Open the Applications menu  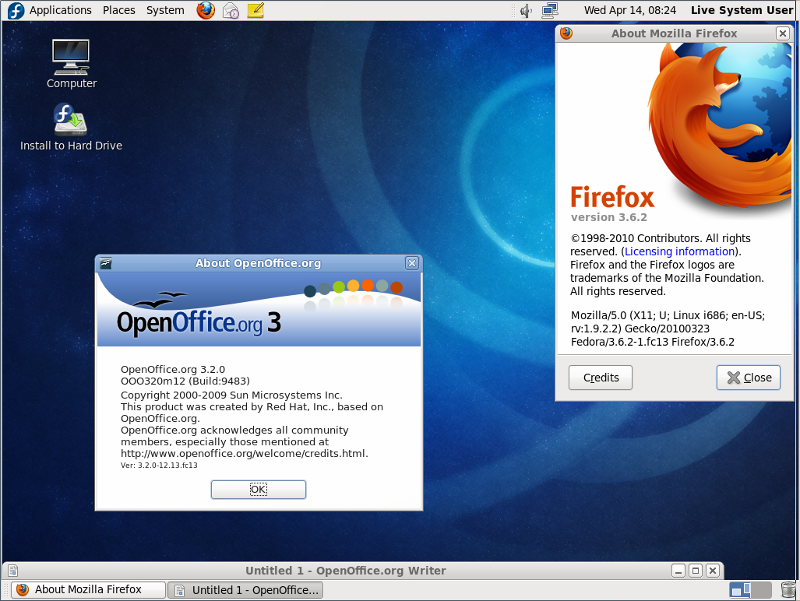point(60,10)
